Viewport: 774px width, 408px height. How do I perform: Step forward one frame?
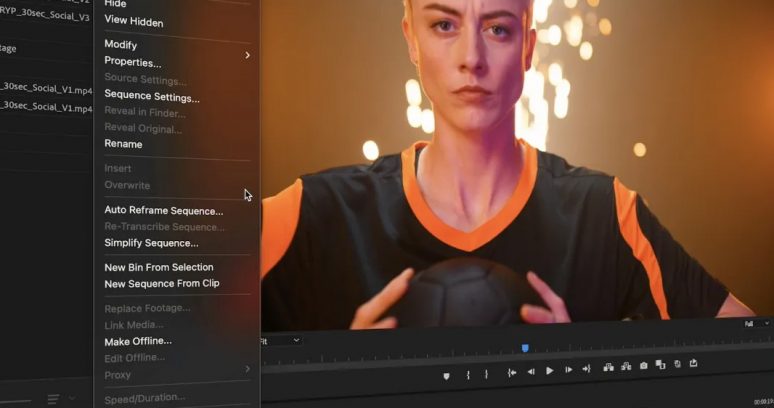click(x=568, y=371)
